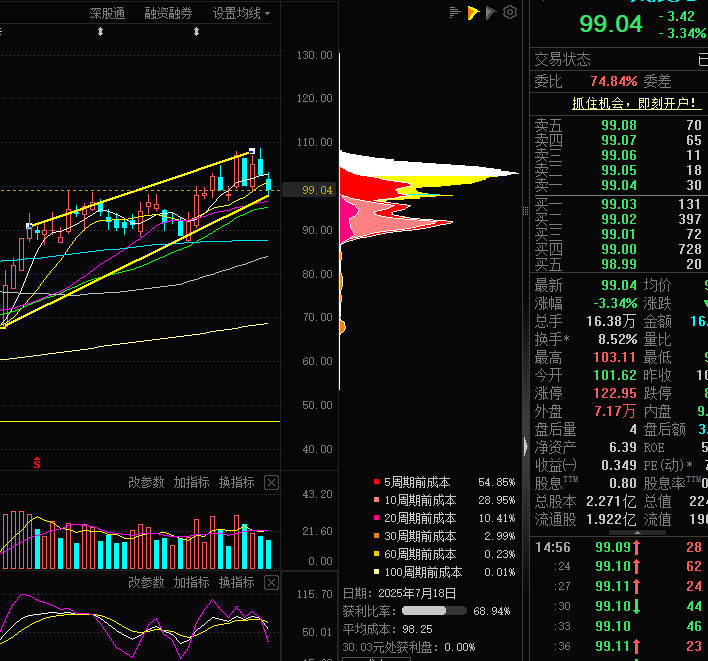
Task: Select the lower-left trendline endpoint handle near 90
Action: (x=29, y=226)
